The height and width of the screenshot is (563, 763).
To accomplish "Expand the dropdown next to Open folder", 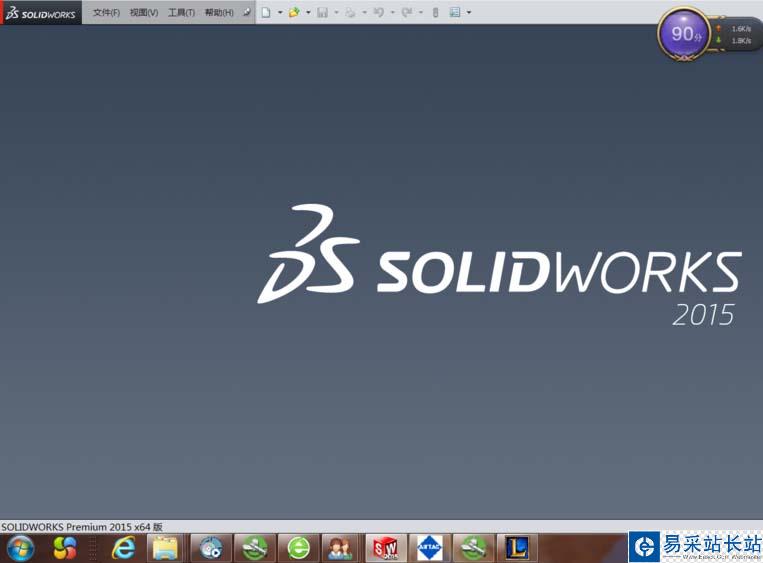I will point(308,13).
